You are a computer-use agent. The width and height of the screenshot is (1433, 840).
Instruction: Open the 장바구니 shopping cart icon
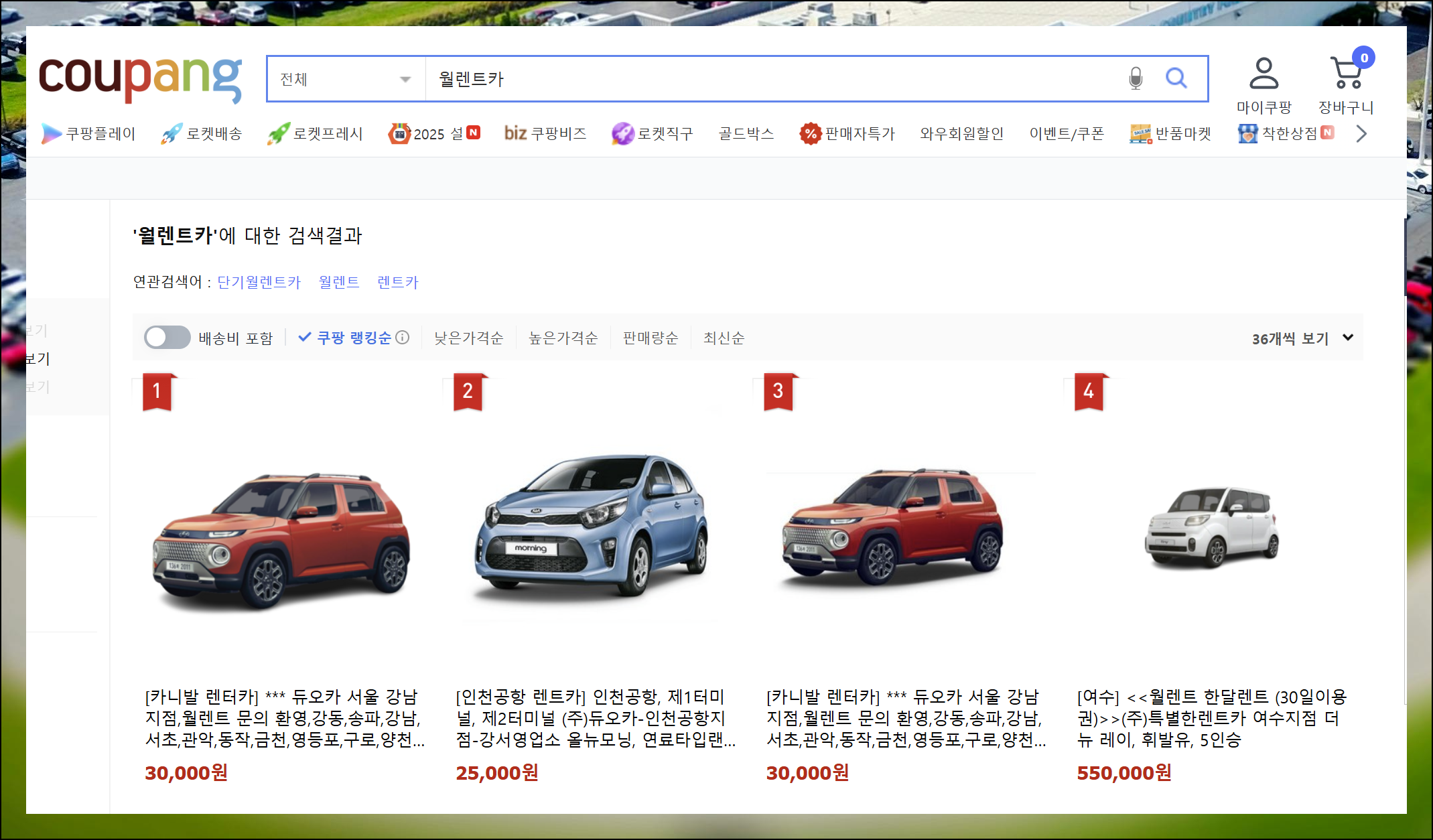click(x=1347, y=74)
